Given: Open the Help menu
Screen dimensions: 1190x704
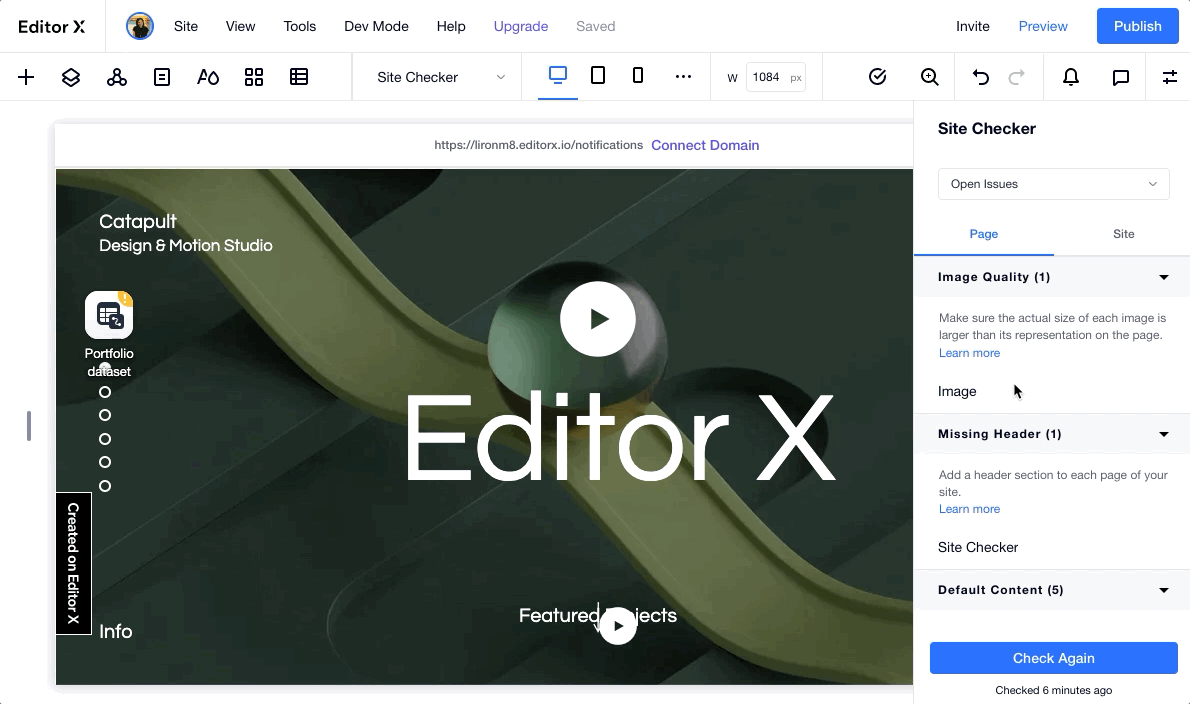Looking at the screenshot, I should click(x=451, y=26).
